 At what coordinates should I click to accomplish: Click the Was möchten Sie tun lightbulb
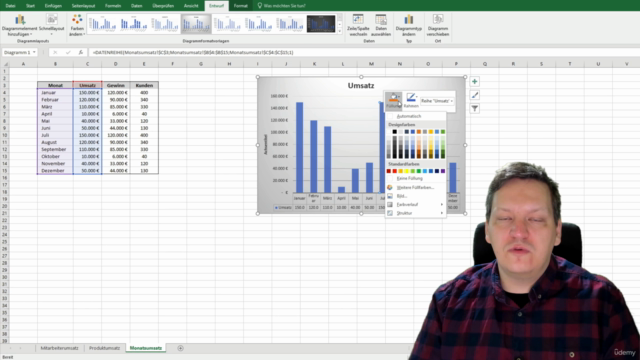click(260, 6)
